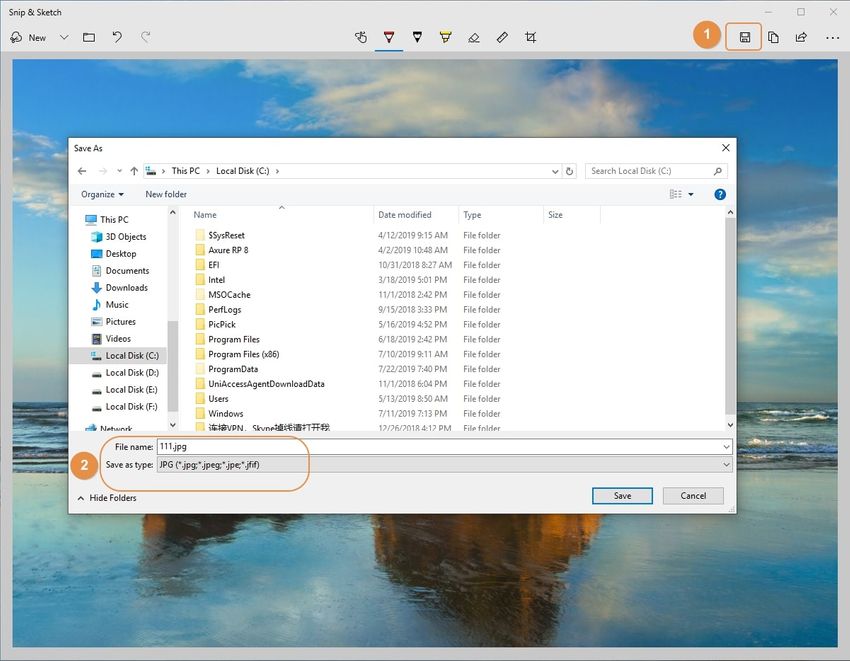Activate the Crop tool
This screenshot has height=661, width=850.
[530, 37]
